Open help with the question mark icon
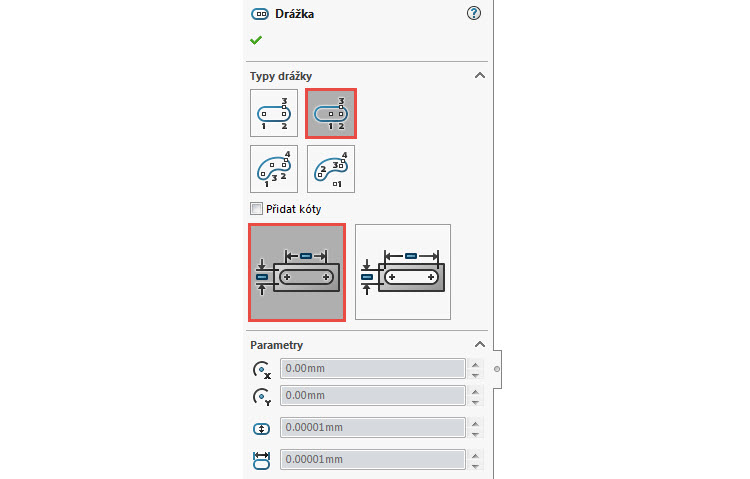The height and width of the screenshot is (479, 750). 474,13
